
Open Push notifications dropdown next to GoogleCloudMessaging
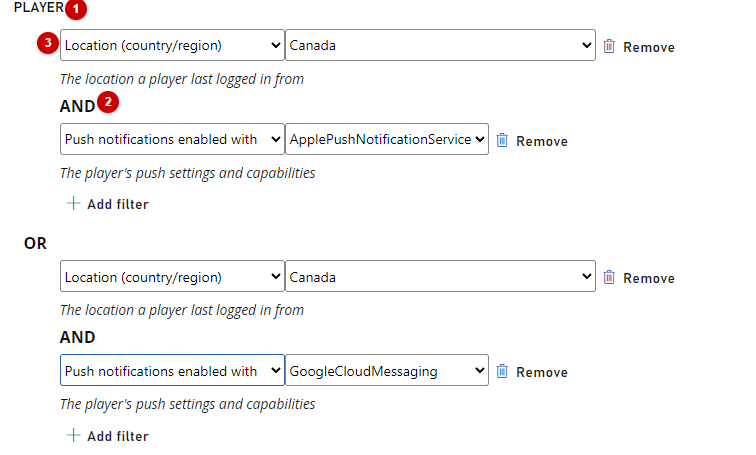(172, 370)
